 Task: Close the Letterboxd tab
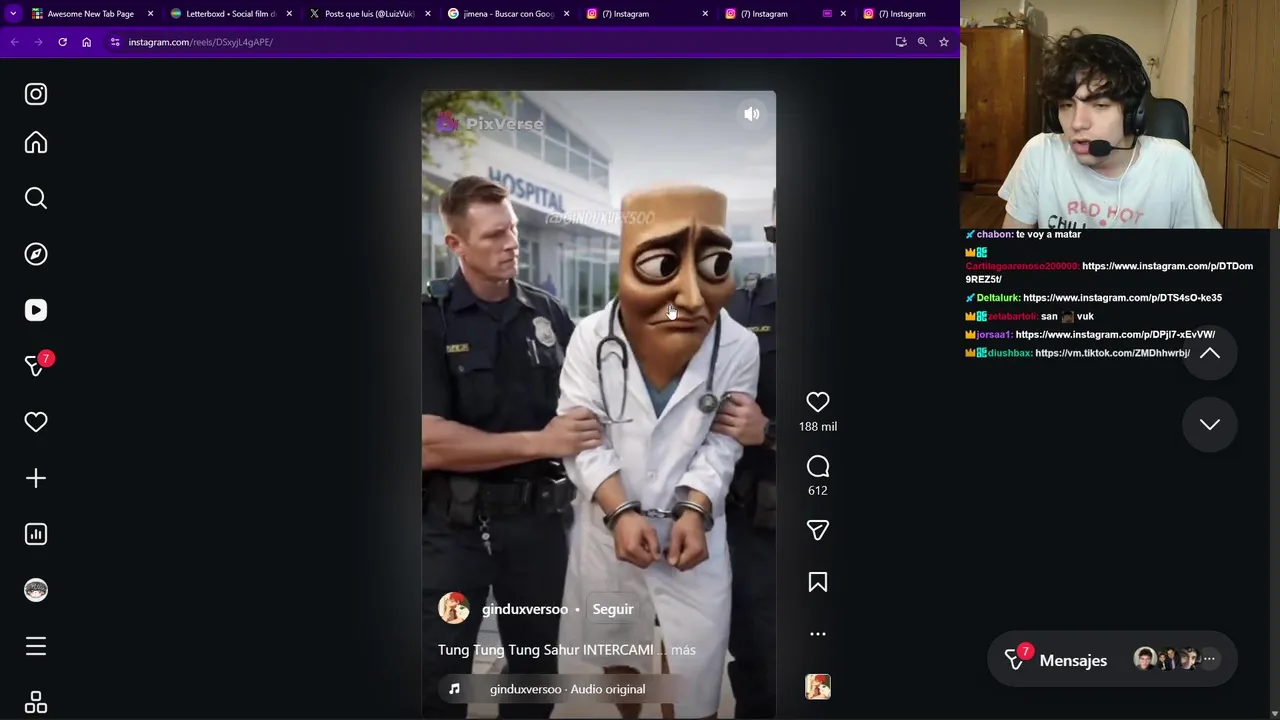pos(289,14)
